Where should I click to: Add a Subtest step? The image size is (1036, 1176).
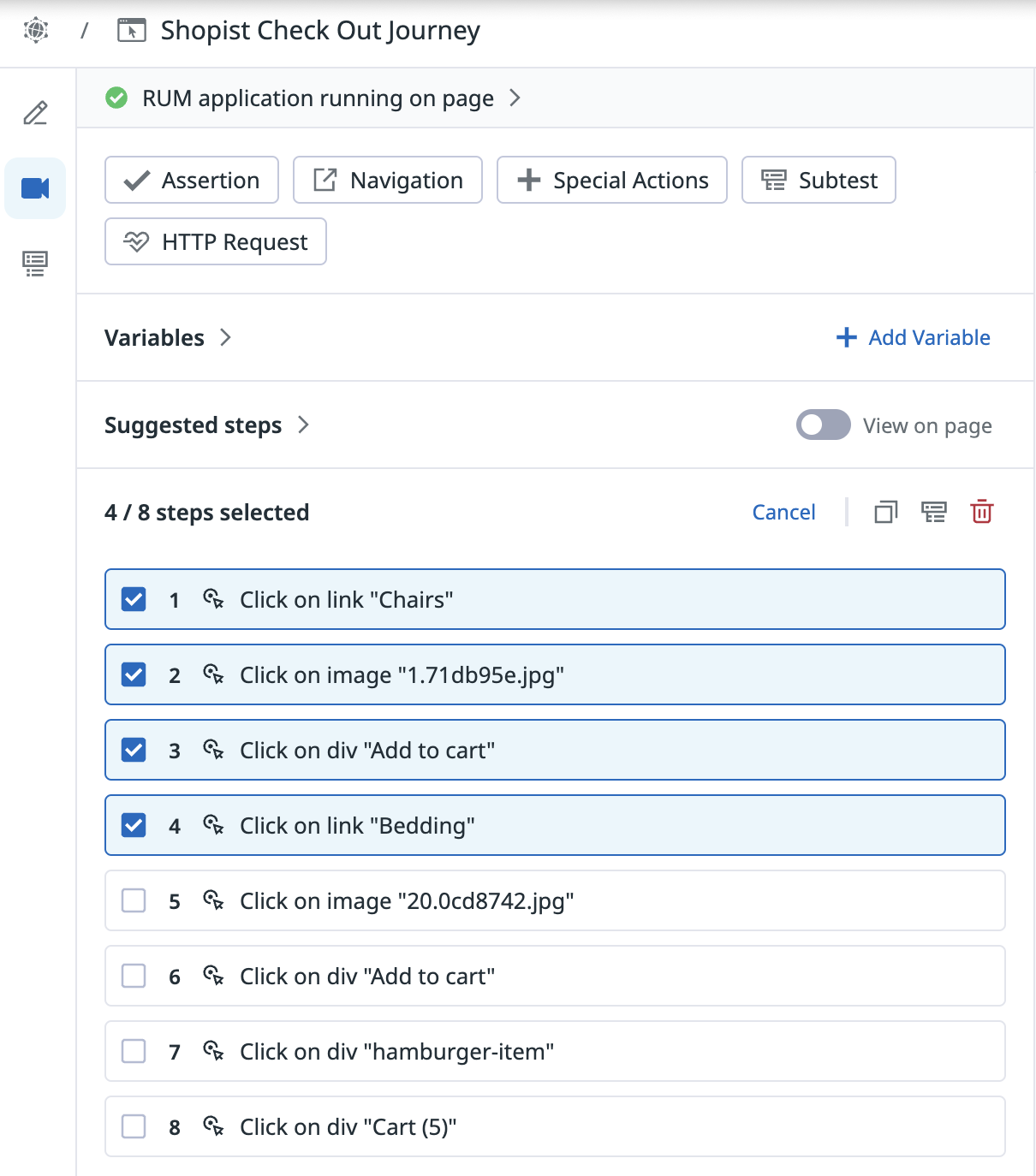click(819, 180)
